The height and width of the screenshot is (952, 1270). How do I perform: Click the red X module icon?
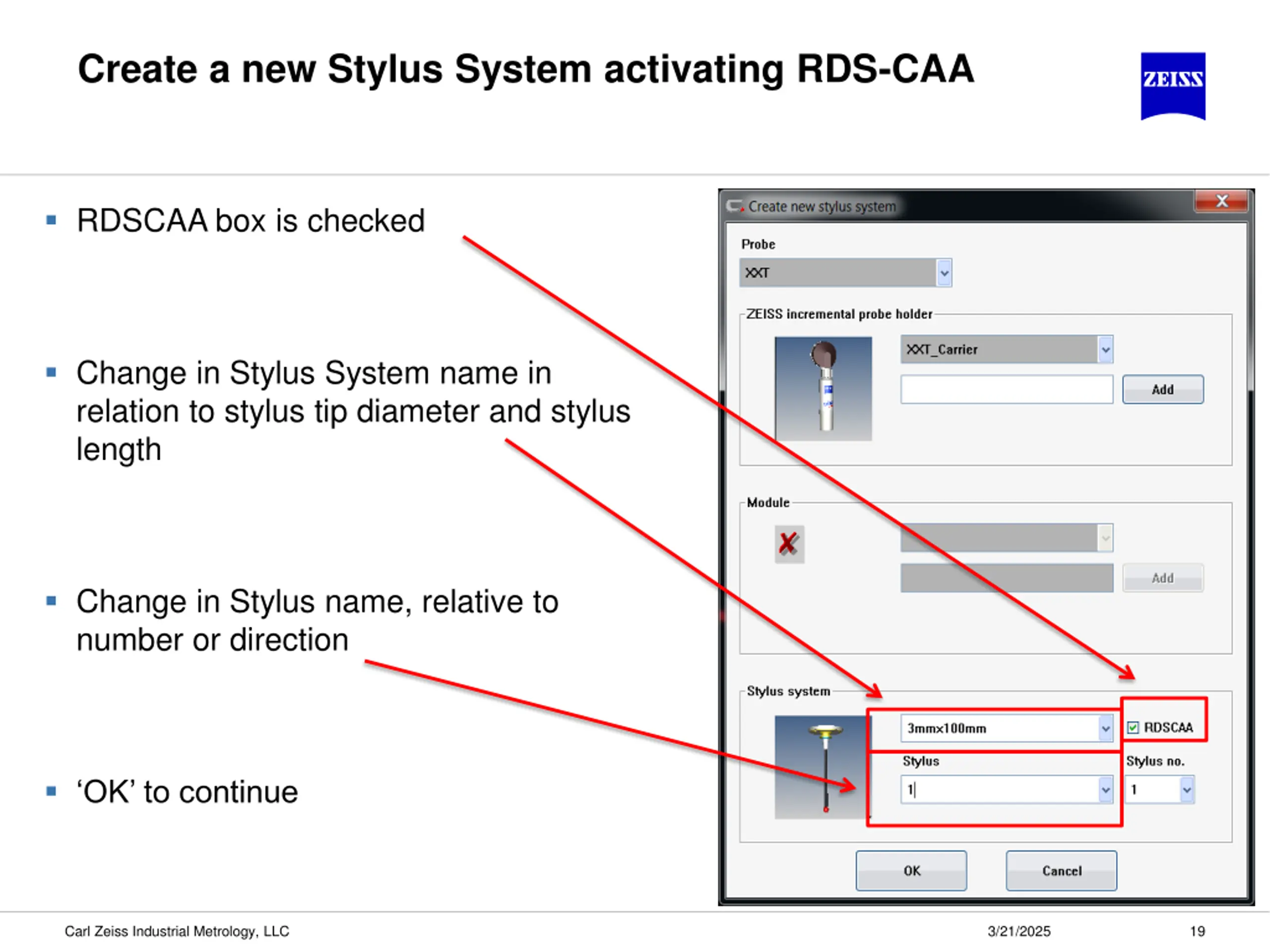click(789, 543)
